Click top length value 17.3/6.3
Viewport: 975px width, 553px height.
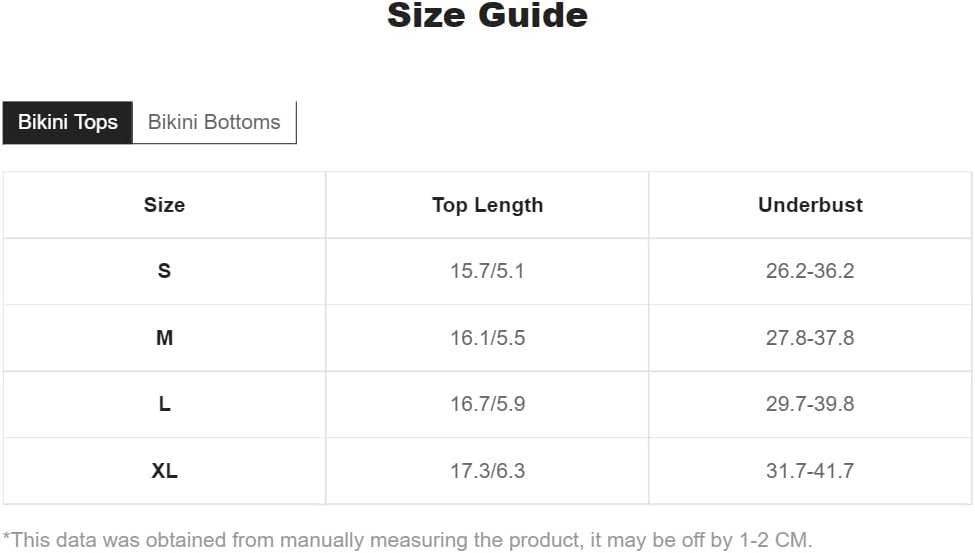(487, 471)
